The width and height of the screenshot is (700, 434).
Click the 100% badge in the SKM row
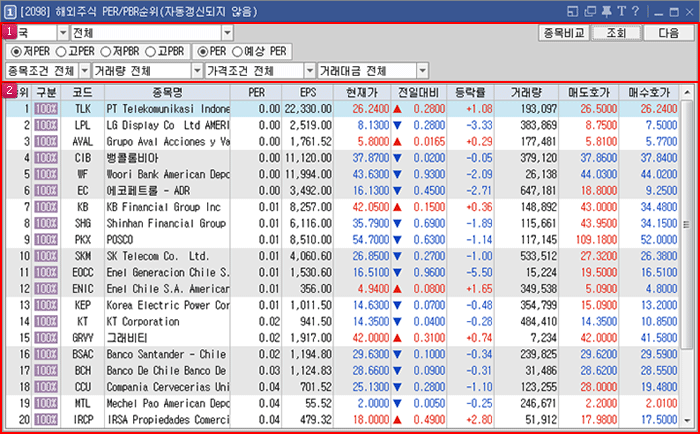pyautogui.click(x=46, y=256)
